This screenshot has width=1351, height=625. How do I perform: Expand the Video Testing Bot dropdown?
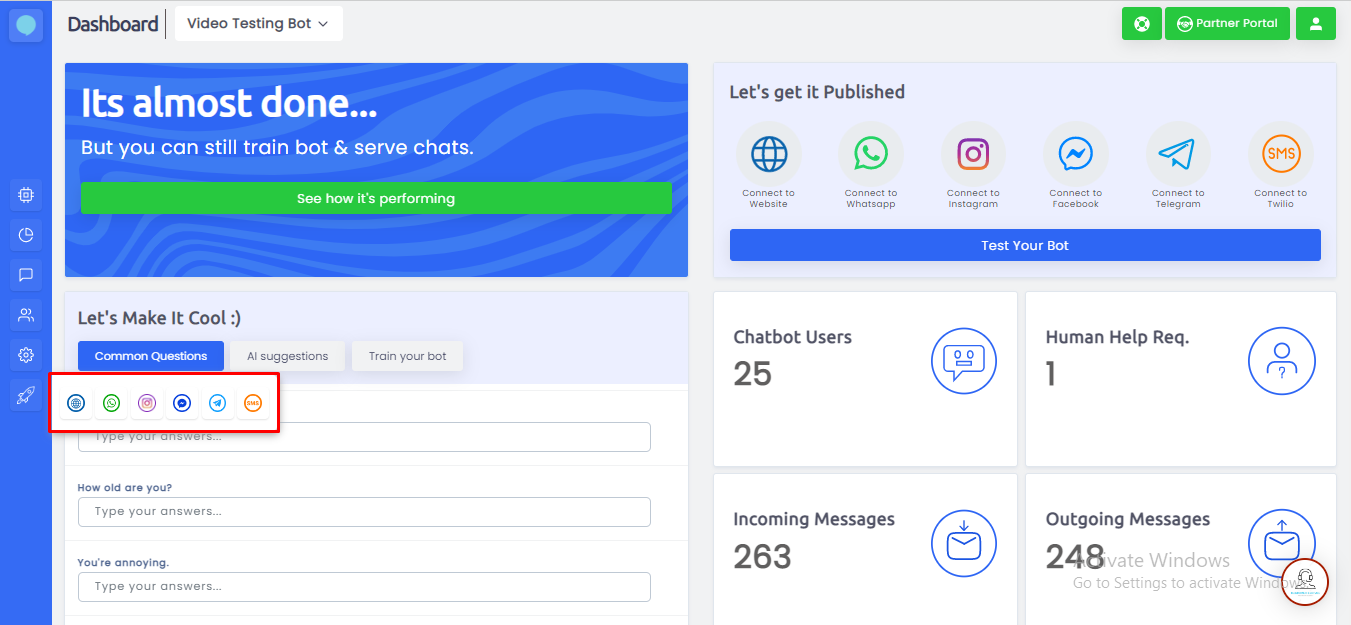(258, 24)
